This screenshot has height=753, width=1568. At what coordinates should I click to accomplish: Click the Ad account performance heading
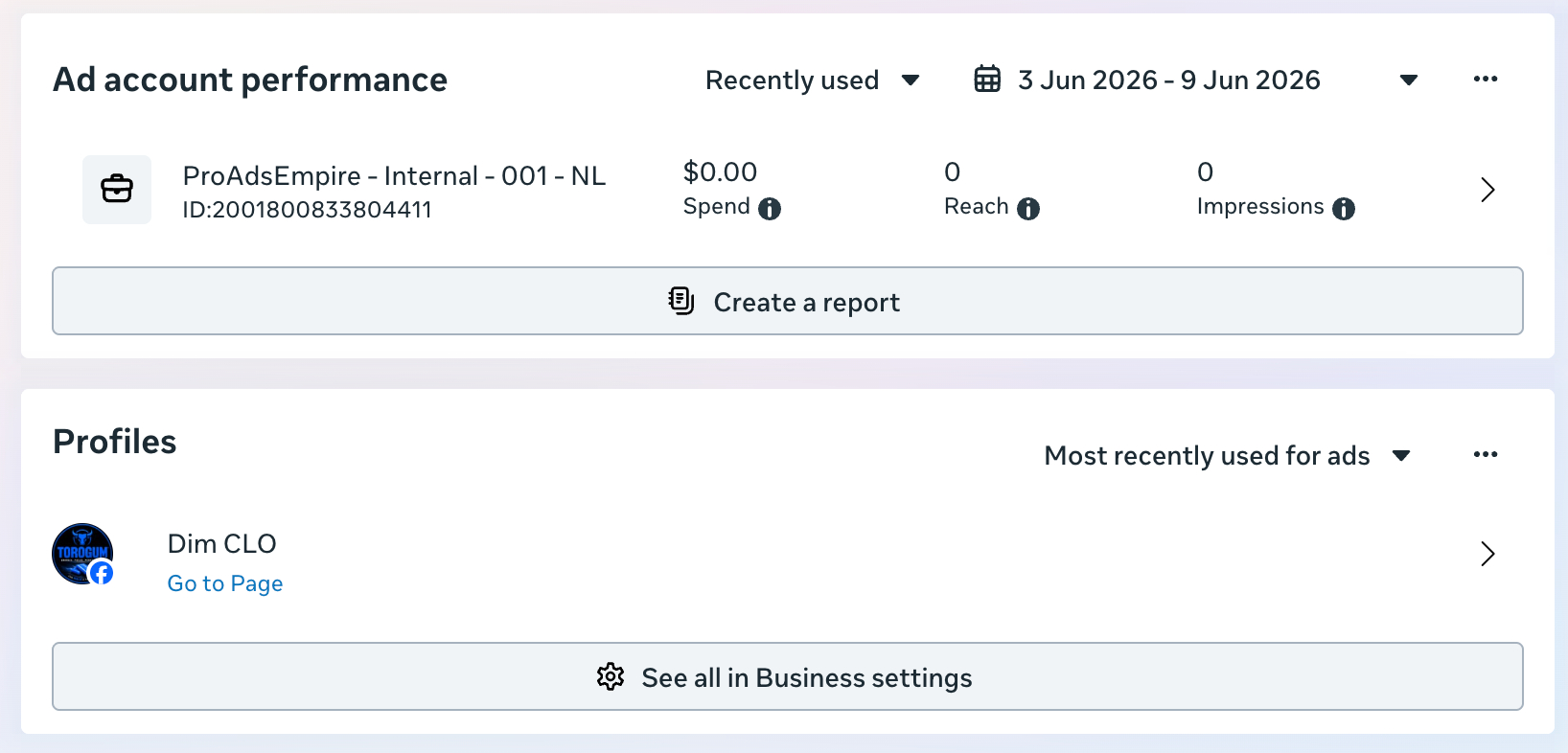point(250,80)
